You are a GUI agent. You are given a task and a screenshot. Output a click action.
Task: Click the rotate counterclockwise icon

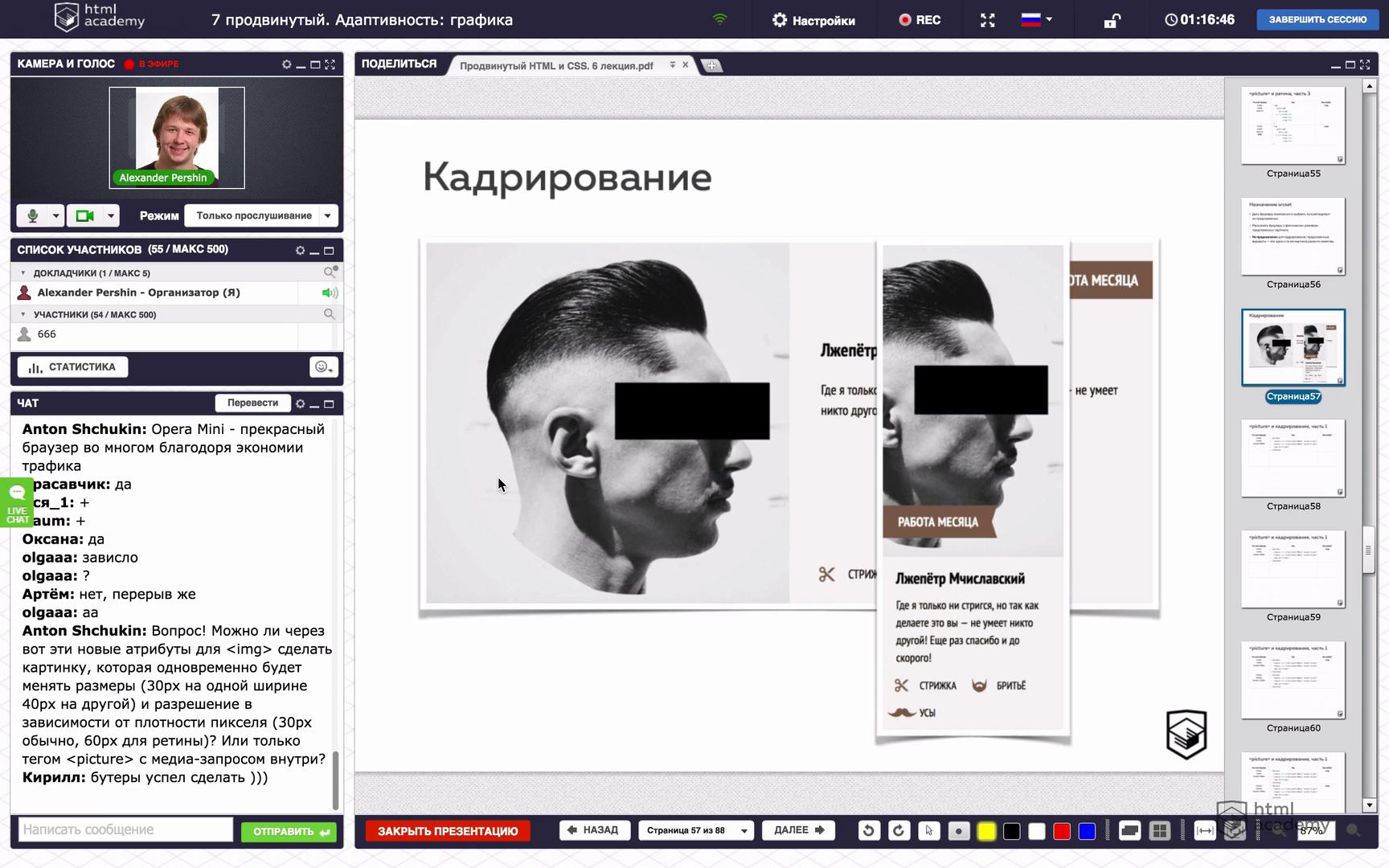868,831
